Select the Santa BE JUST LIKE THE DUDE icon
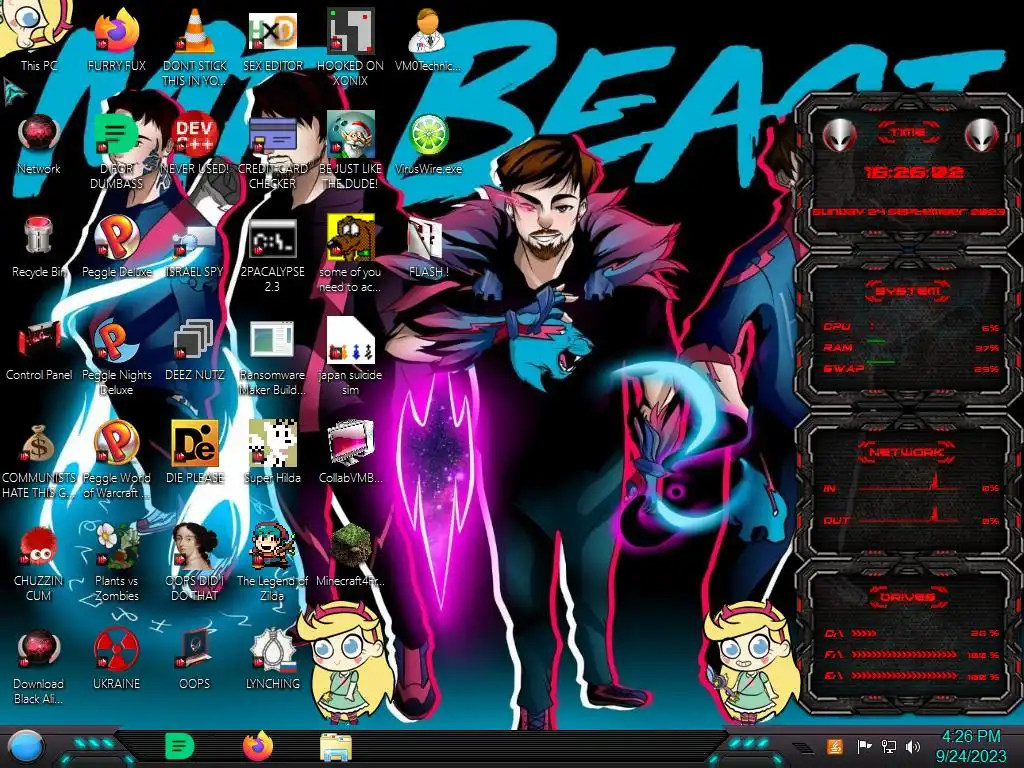This screenshot has height=768, width=1024. pyautogui.click(x=350, y=135)
